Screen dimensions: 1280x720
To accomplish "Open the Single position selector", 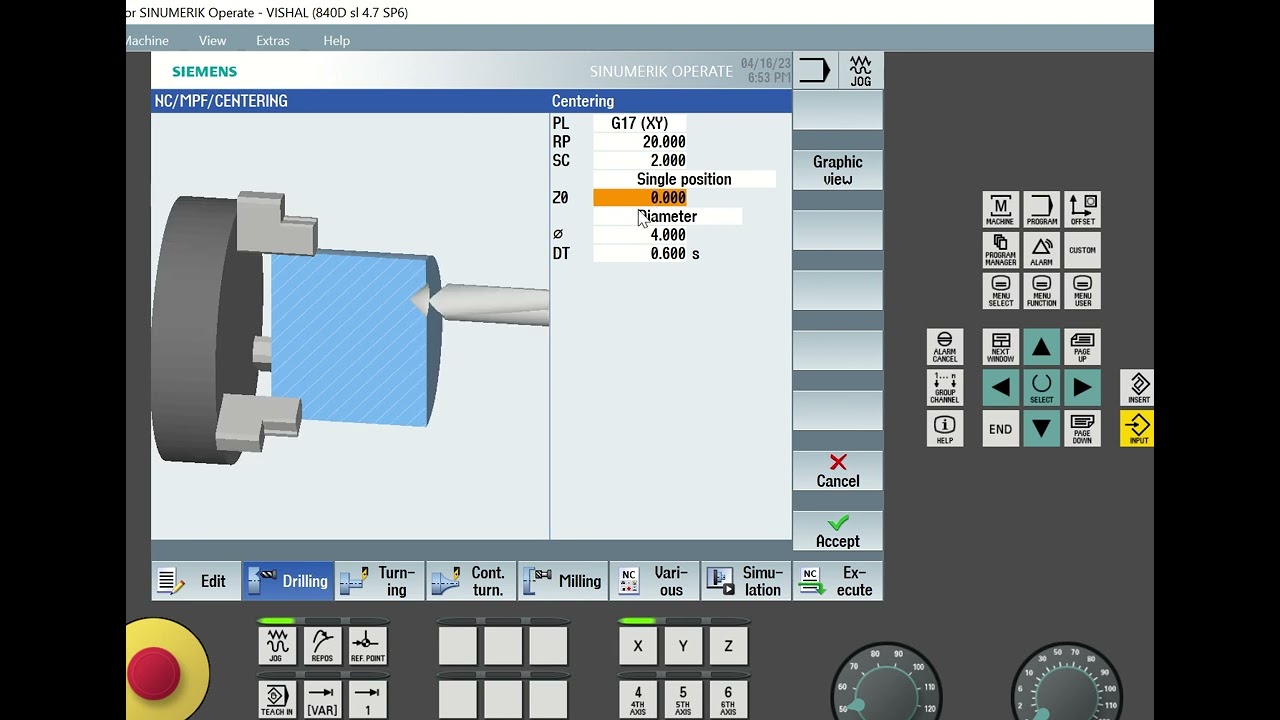I will click(x=684, y=179).
